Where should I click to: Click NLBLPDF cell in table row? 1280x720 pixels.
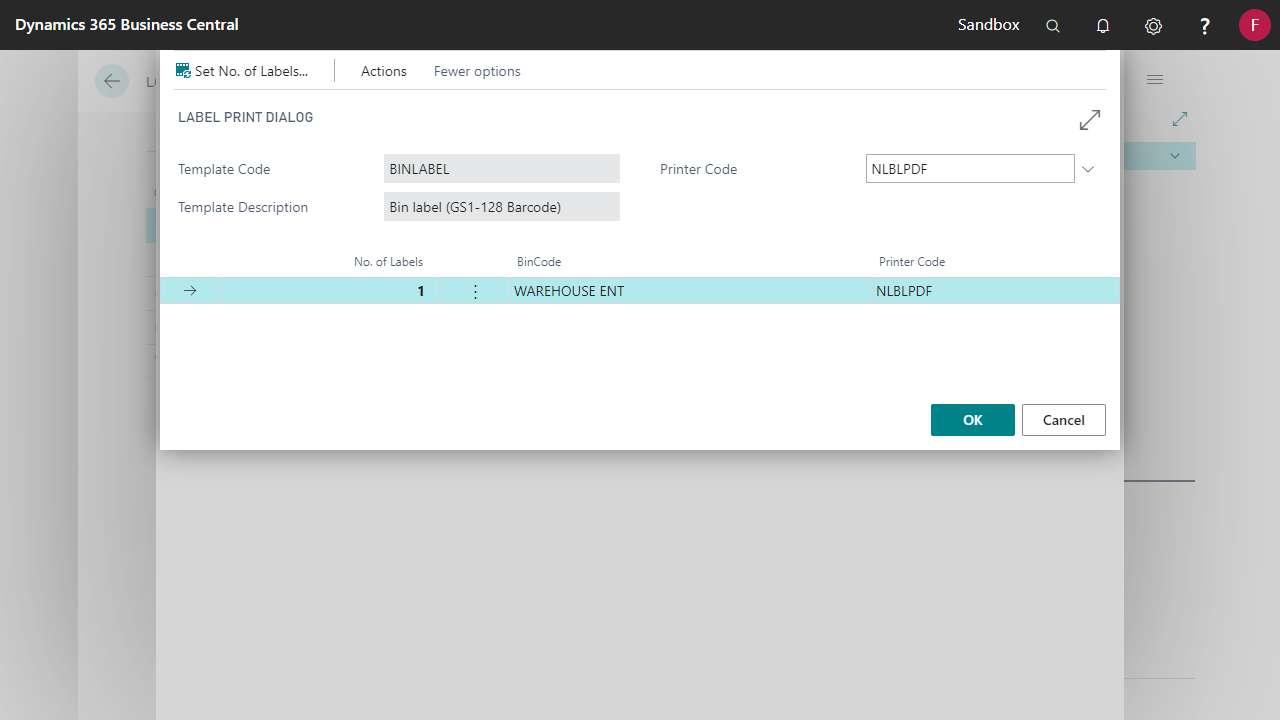click(904, 291)
